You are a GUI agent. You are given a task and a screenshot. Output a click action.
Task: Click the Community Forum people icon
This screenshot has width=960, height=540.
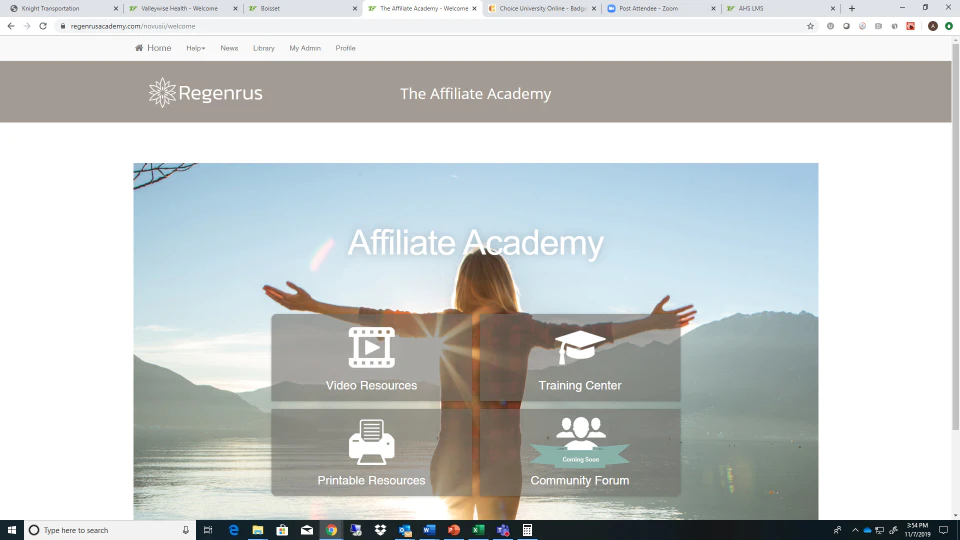(580, 433)
